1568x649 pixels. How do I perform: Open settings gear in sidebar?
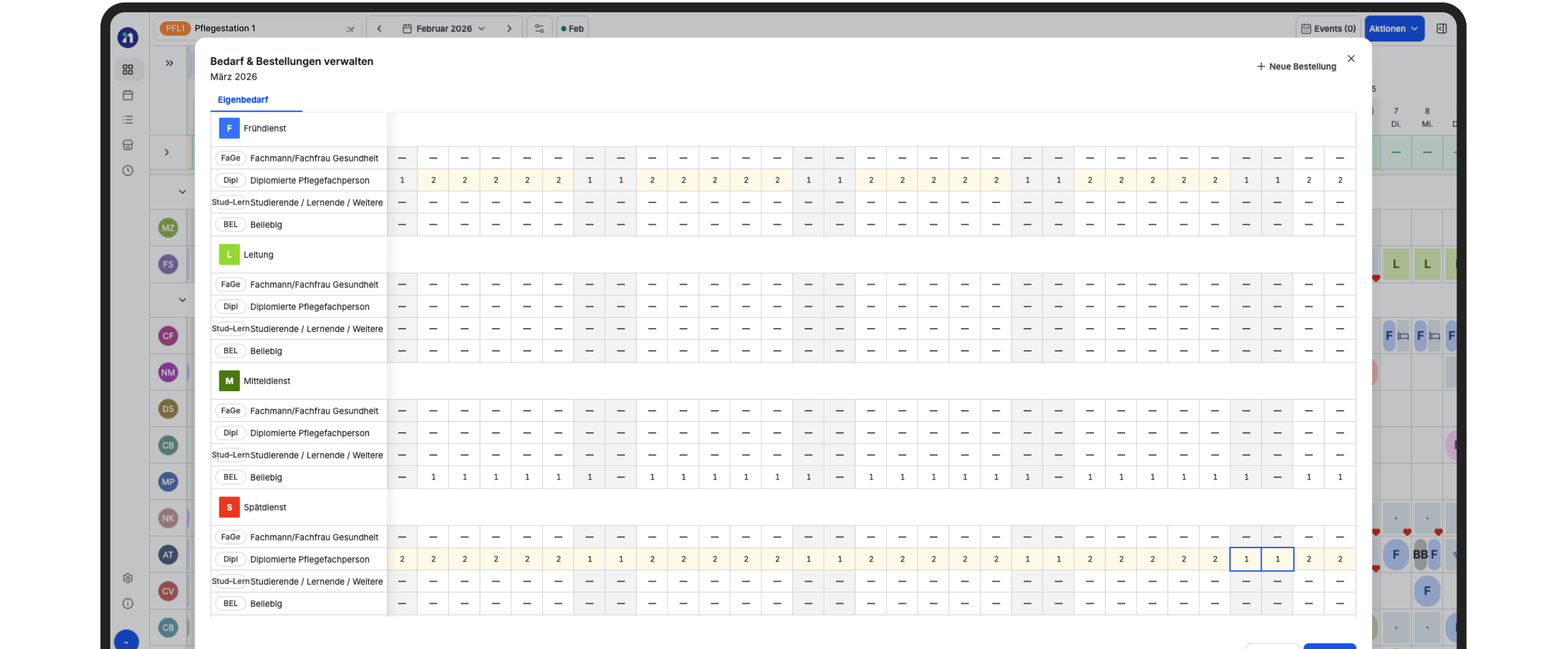coord(127,578)
